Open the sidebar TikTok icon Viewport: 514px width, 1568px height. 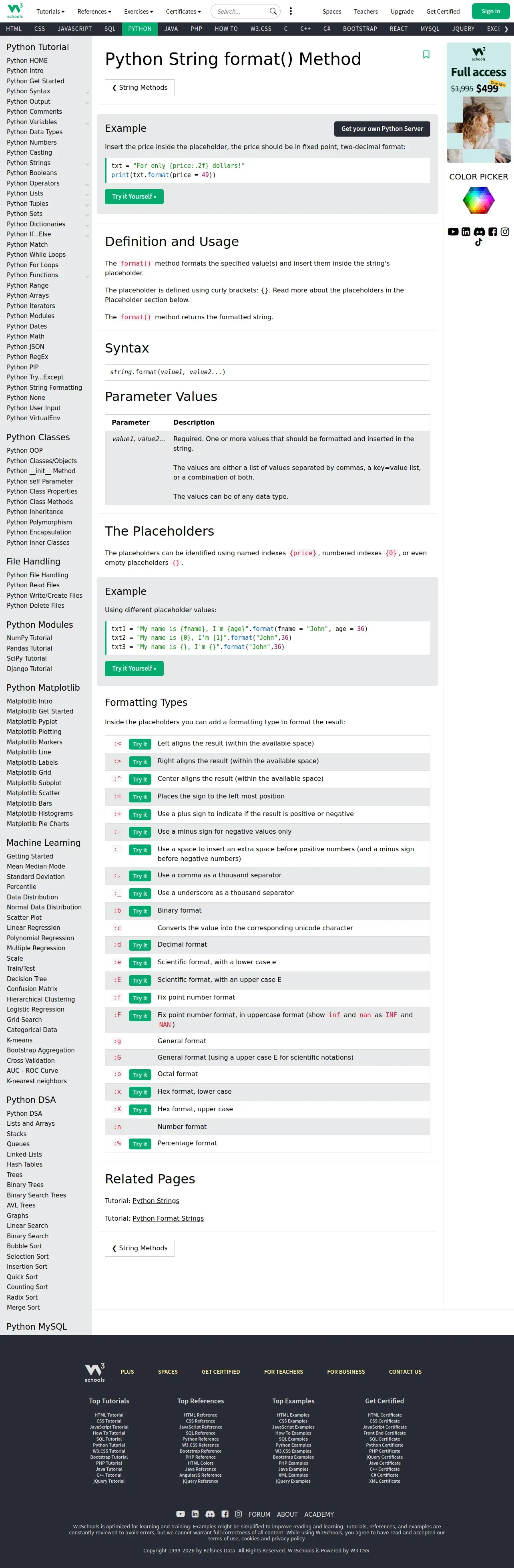[x=479, y=242]
